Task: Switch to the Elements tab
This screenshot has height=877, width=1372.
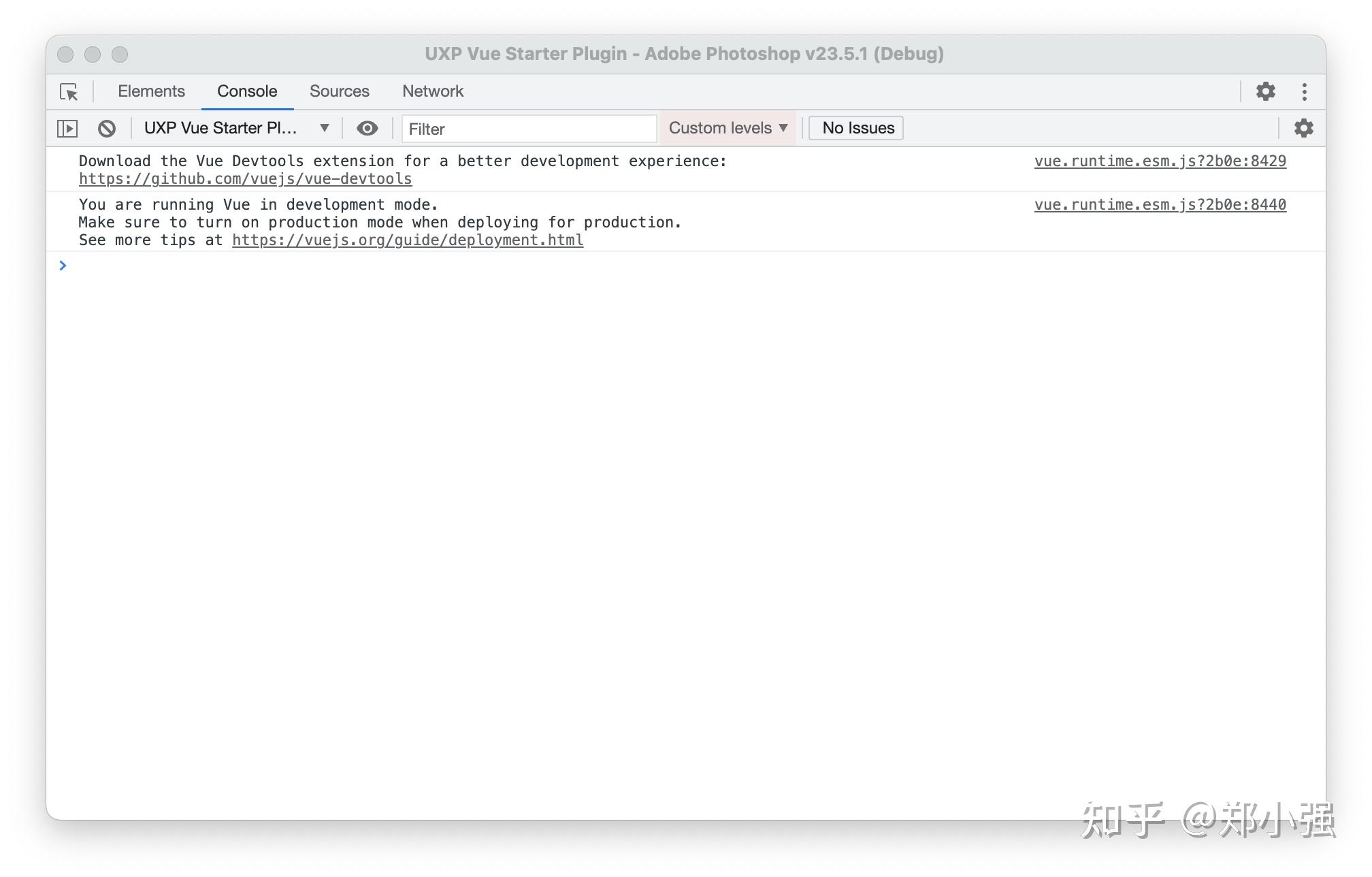Action: pos(151,91)
